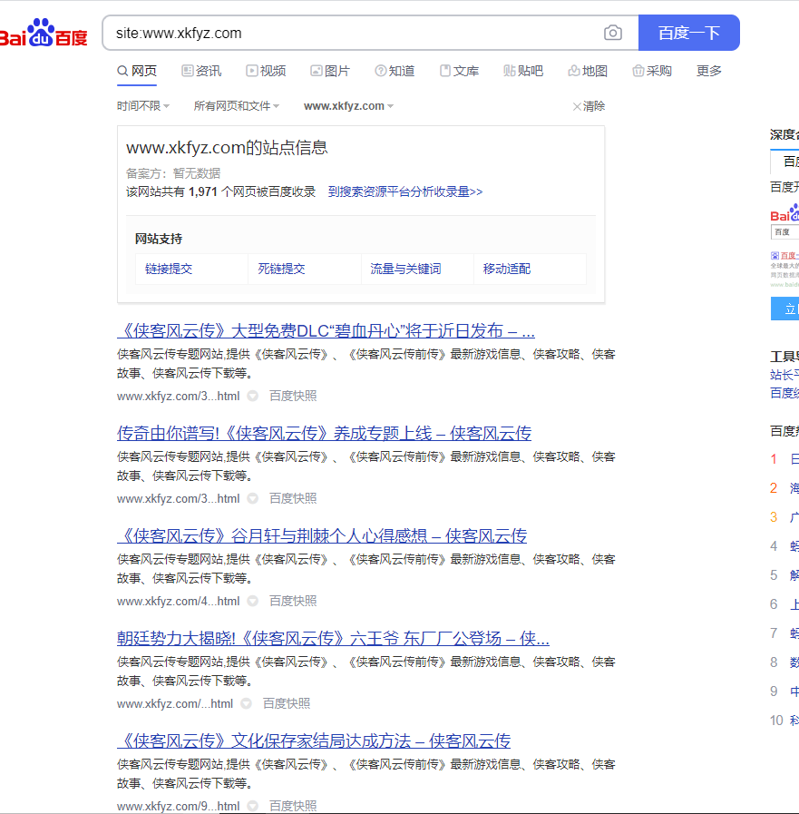Open the 资讯 news tab
Viewport: 799px width, 814px height.
[201, 71]
